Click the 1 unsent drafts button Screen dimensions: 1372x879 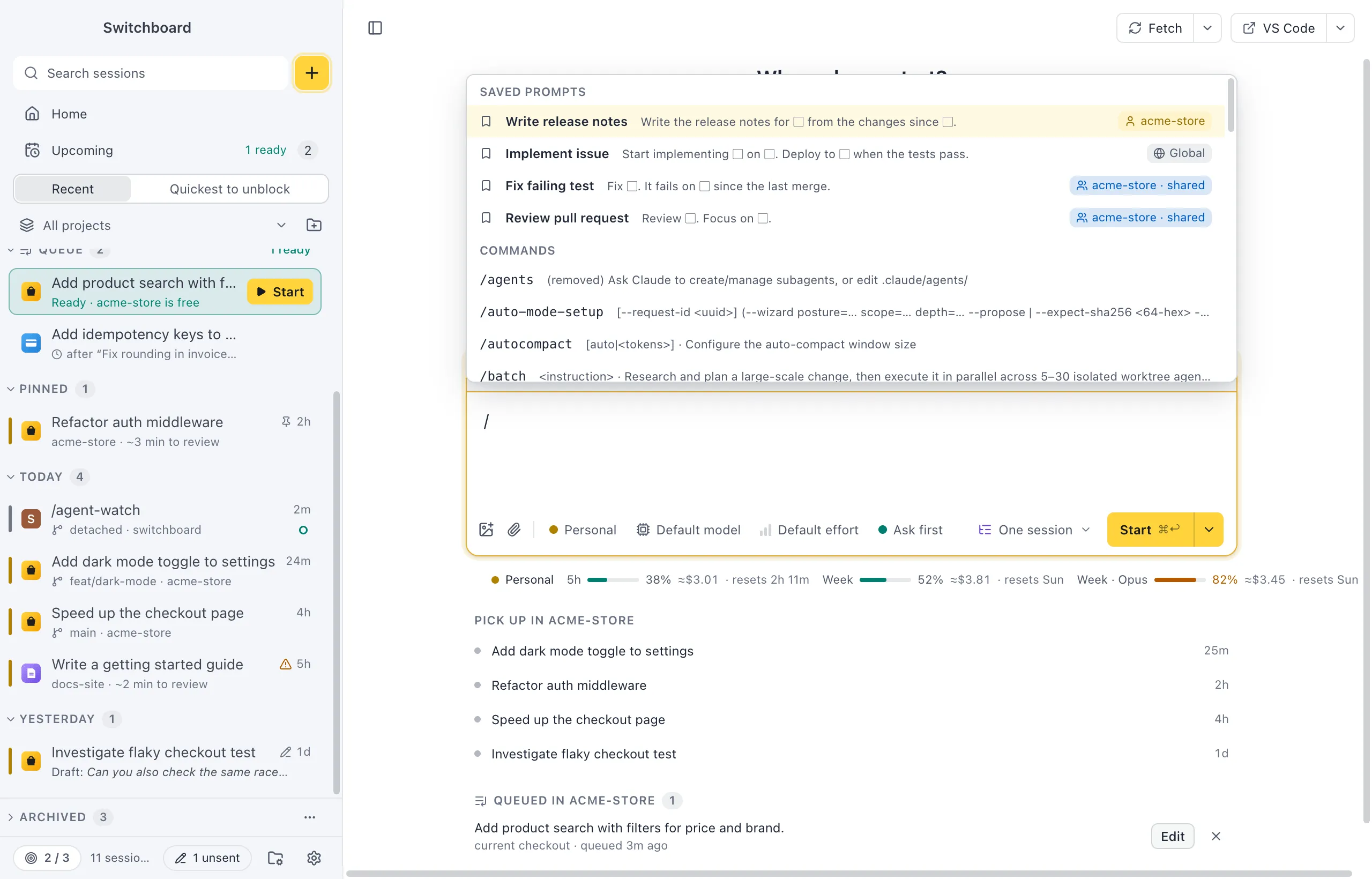coord(207,858)
